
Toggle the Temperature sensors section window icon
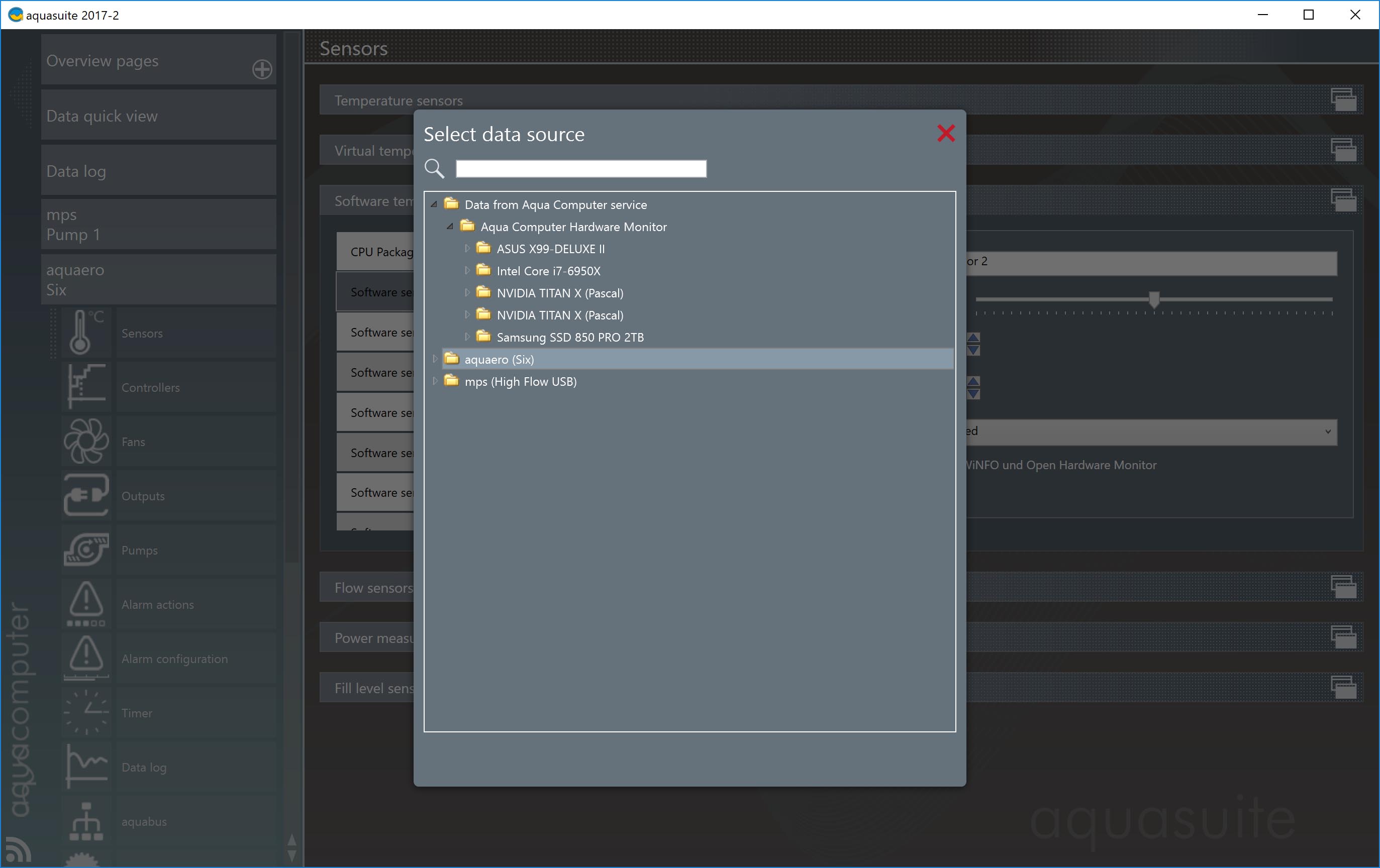click(1343, 99)
